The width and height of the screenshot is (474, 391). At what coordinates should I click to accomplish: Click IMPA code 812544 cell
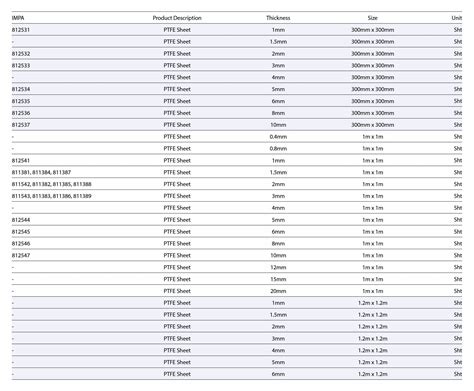coord(21,220)
